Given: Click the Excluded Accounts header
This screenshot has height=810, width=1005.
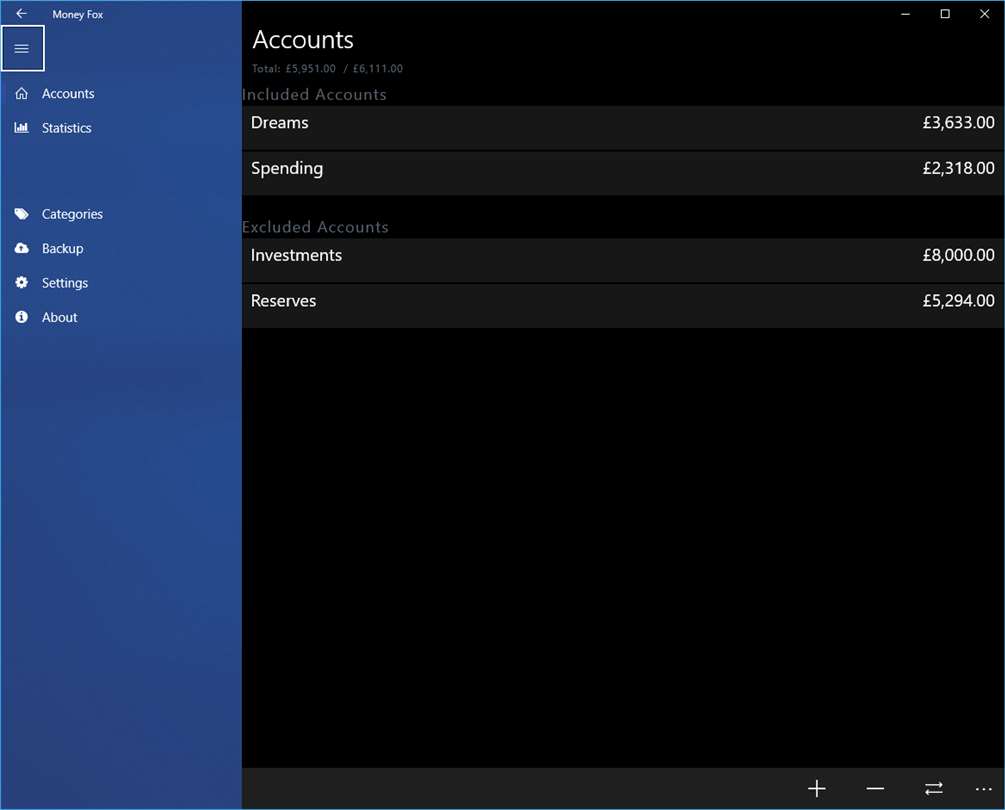Looking at the screenshot, I should click(x=315, y=227).
